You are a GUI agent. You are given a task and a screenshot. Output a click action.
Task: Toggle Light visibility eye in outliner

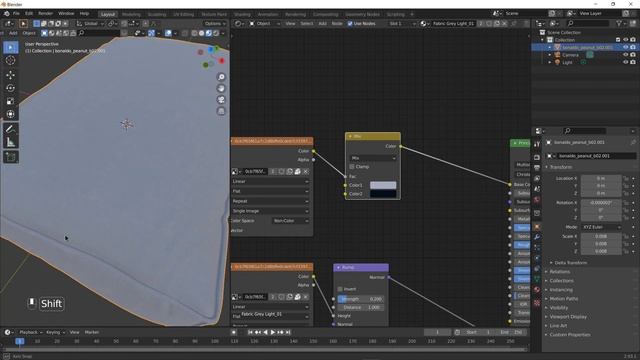[625, 62]
